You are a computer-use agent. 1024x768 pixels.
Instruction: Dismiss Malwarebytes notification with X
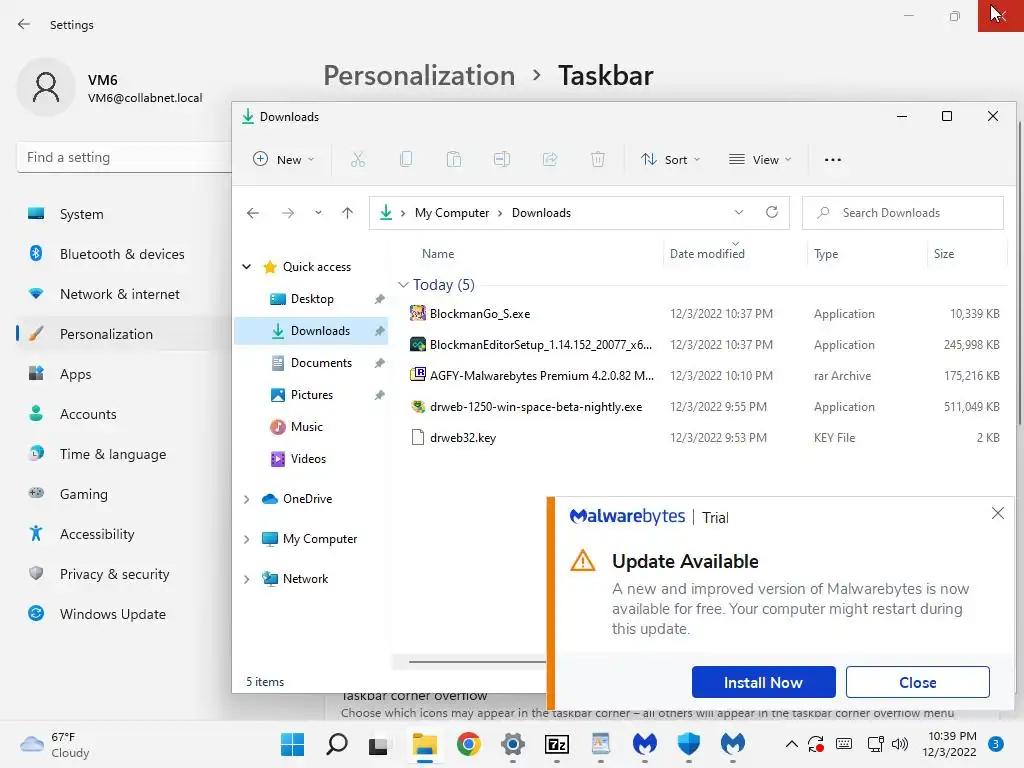[998, 513]
